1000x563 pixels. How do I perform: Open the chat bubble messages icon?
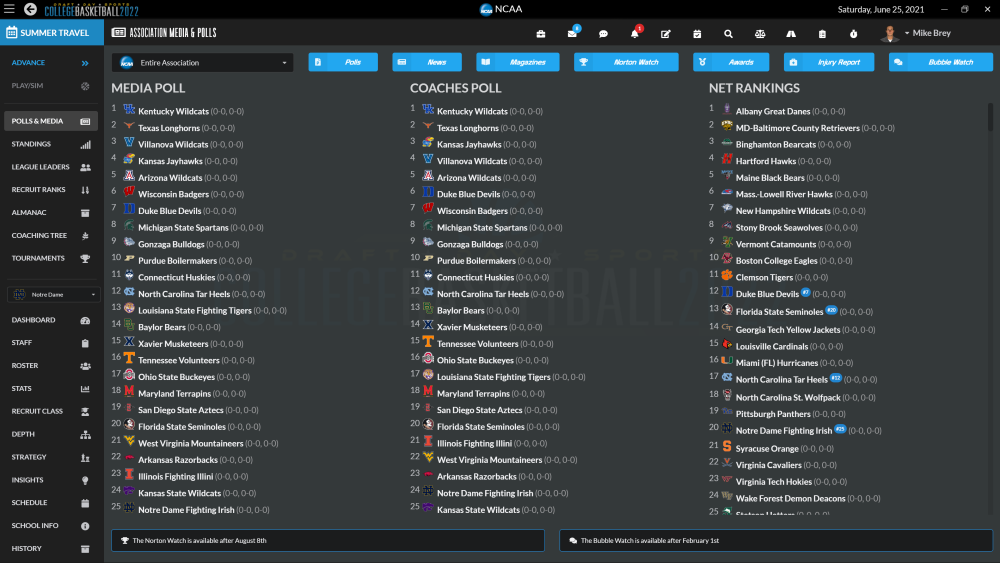point(603,34)
